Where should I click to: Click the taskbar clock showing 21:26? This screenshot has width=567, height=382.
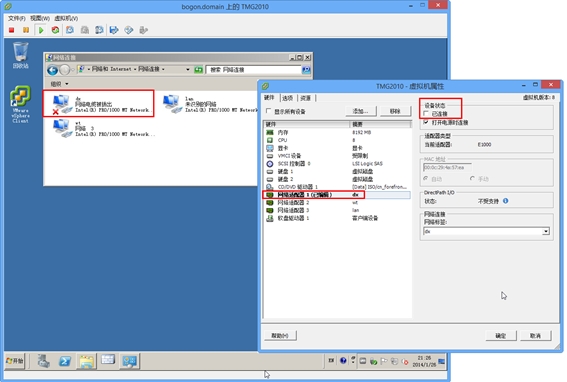tap(424, 361)
